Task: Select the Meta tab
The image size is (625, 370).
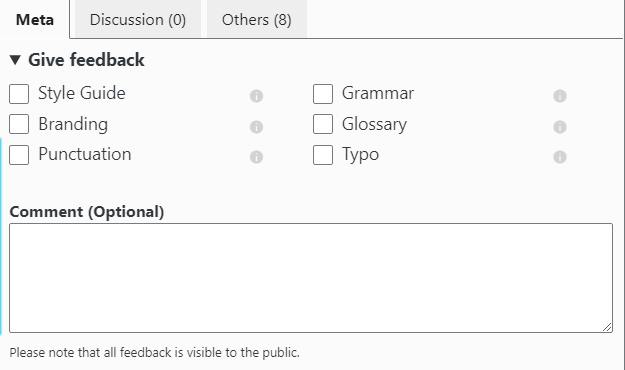Action: click(x=35, y=19)
